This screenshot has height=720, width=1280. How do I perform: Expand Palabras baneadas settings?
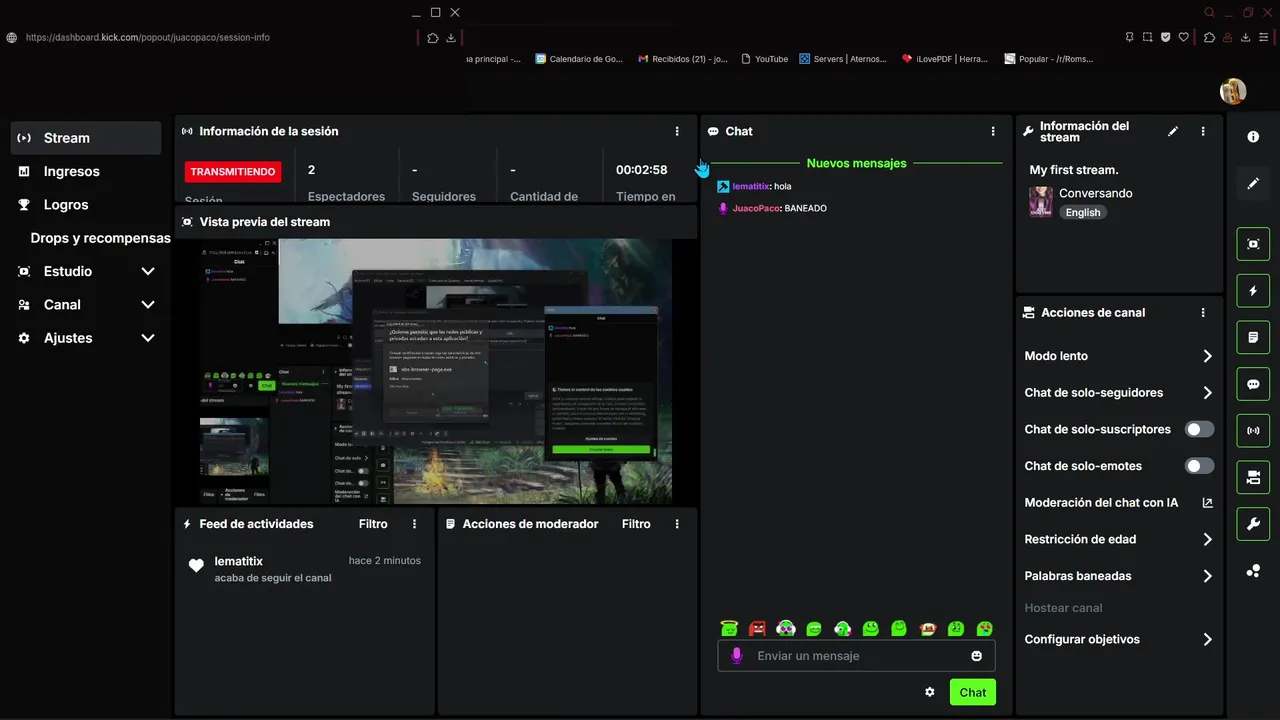pos(1119,576)
